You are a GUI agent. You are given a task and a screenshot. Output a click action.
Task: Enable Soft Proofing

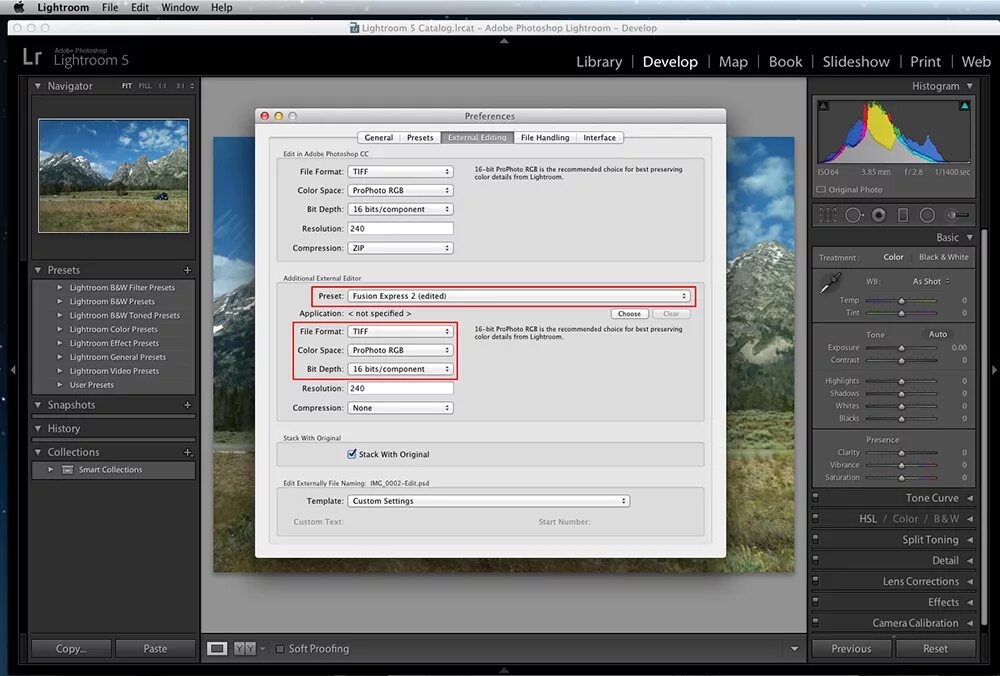pos(280,648)
